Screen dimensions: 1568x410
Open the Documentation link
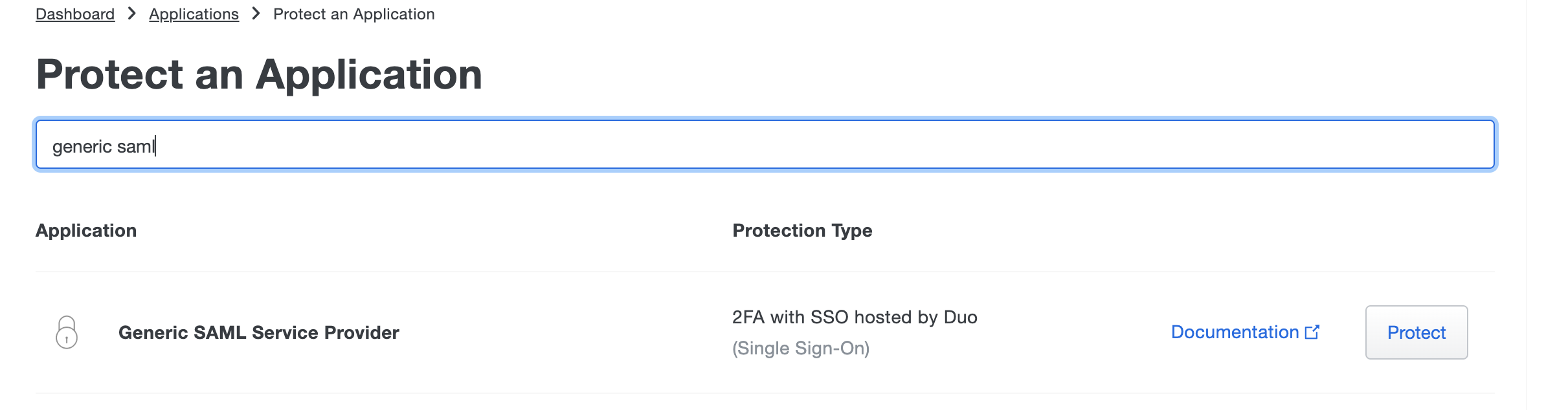1235,332
